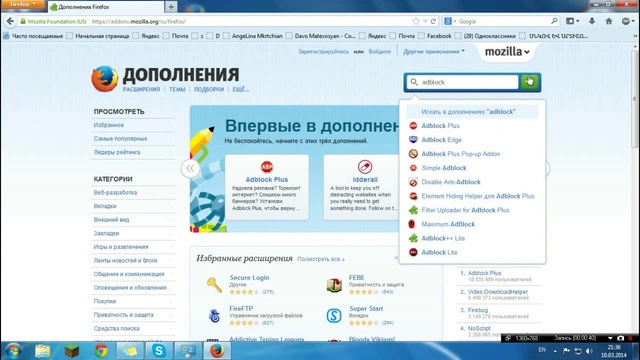640x360 pixels.
Task: Open Skype from the taskbar
Action: point(159,351)
